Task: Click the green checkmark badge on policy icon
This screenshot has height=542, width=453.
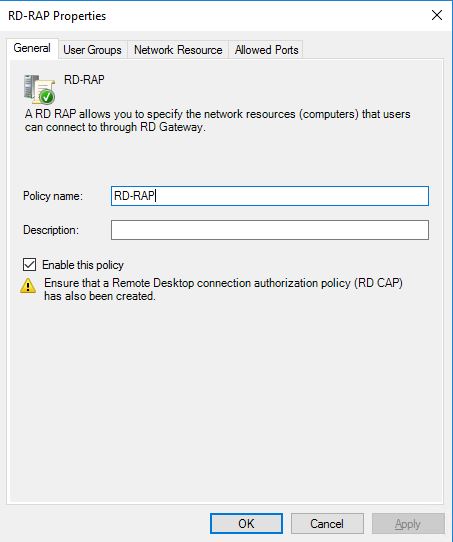Action: (47, 97)
